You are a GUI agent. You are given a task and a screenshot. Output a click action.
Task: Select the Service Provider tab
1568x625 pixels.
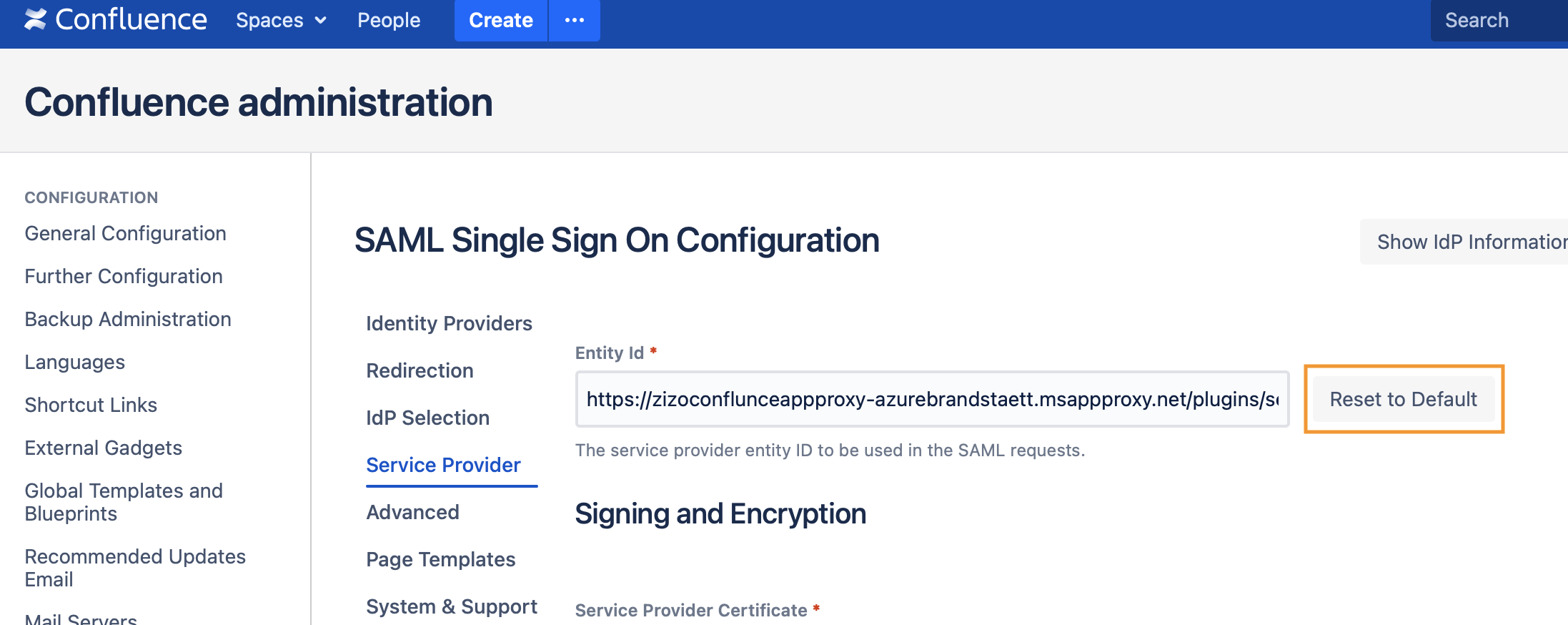443,465
